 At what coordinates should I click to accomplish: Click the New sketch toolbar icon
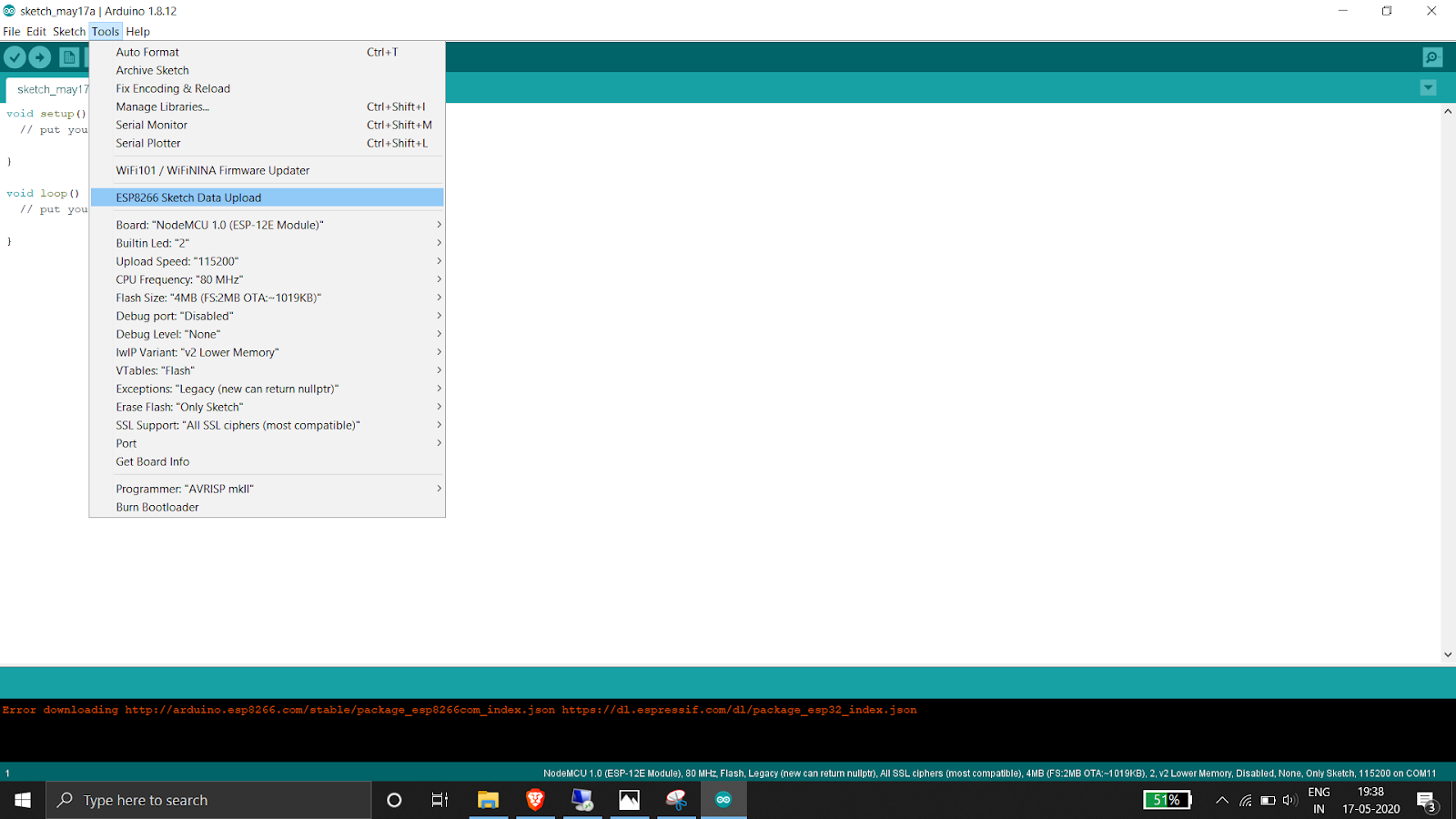coord(69,57)
